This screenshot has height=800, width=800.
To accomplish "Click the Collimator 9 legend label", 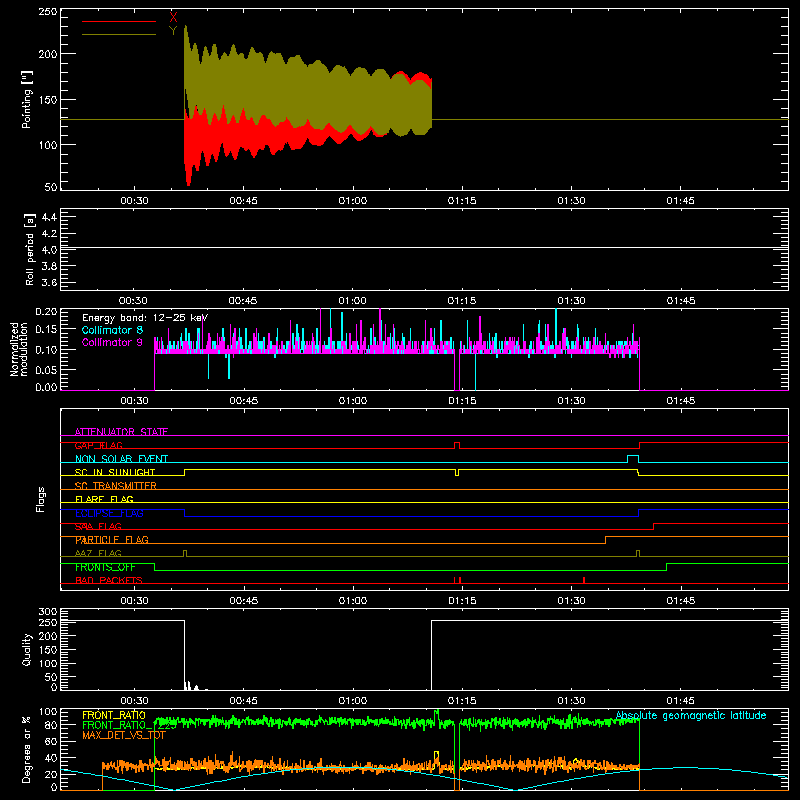I will [112, 342].
